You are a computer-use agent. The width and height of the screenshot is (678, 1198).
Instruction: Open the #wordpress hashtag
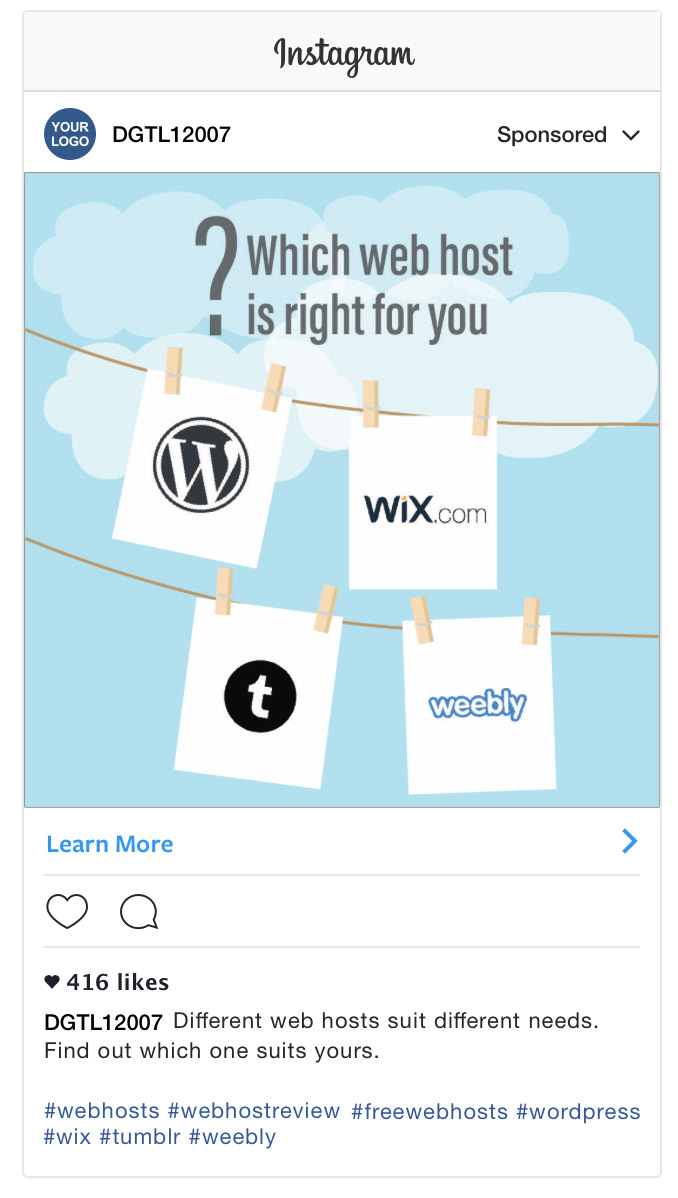[x=578, y=1112]
